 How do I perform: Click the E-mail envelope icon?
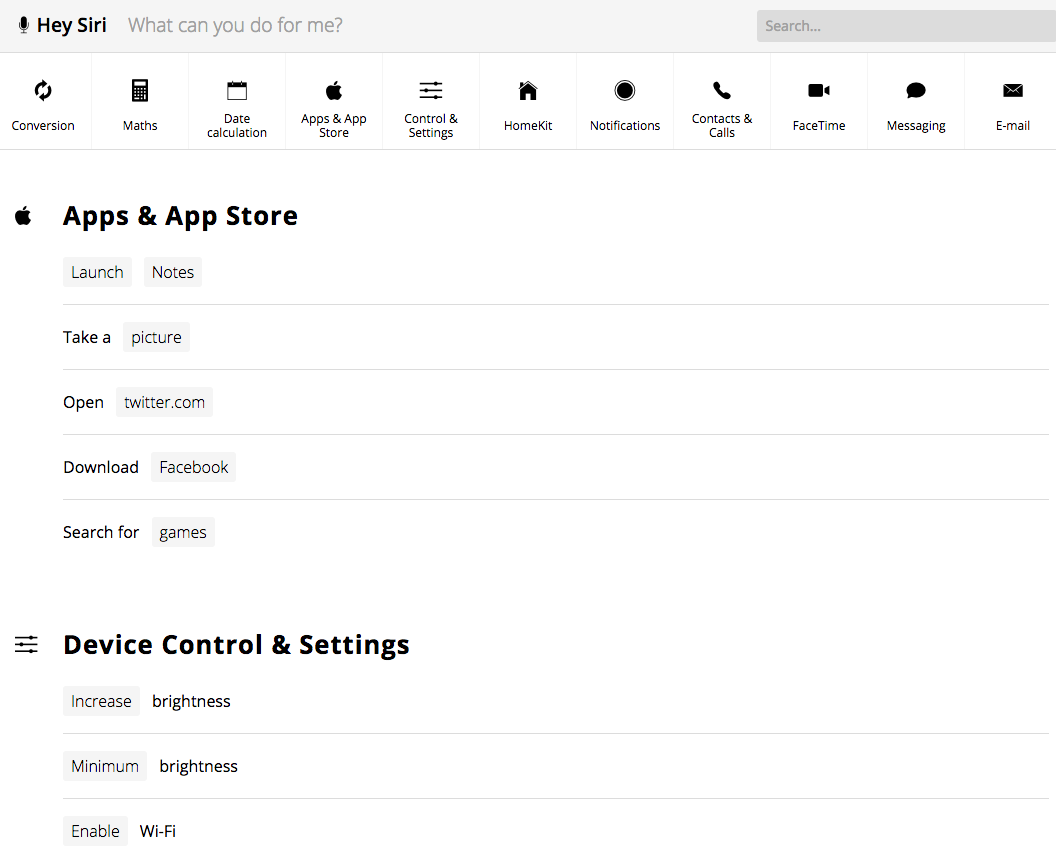[1013, 90]
